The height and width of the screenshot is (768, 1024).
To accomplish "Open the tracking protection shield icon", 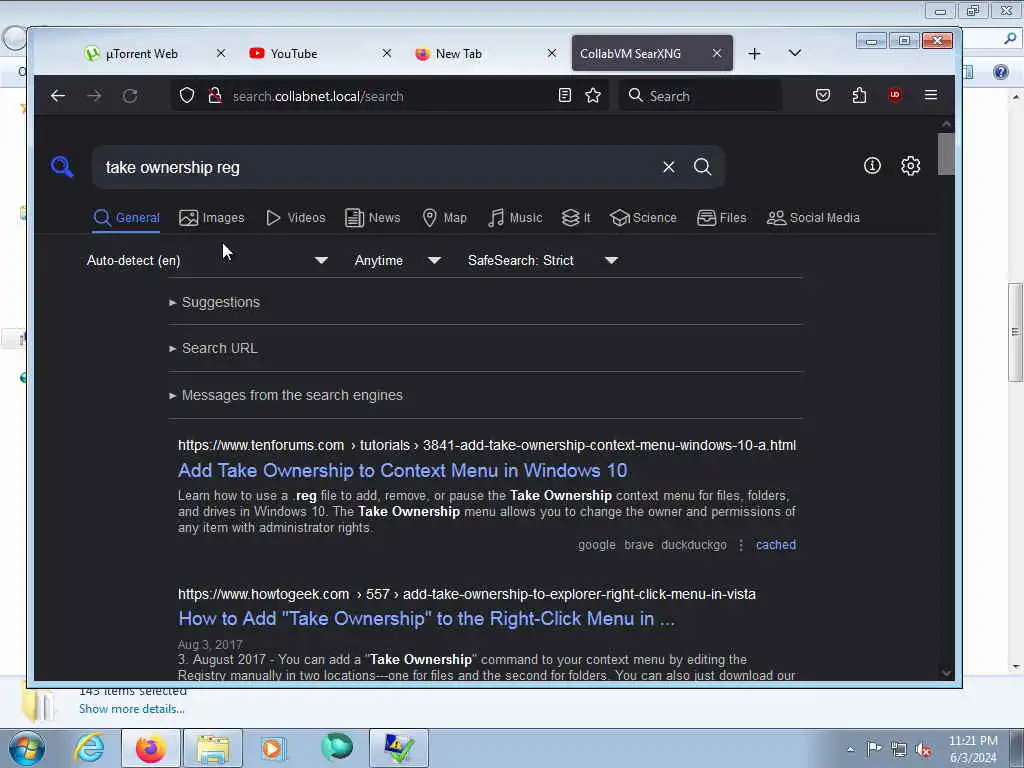I will point(187,96).
